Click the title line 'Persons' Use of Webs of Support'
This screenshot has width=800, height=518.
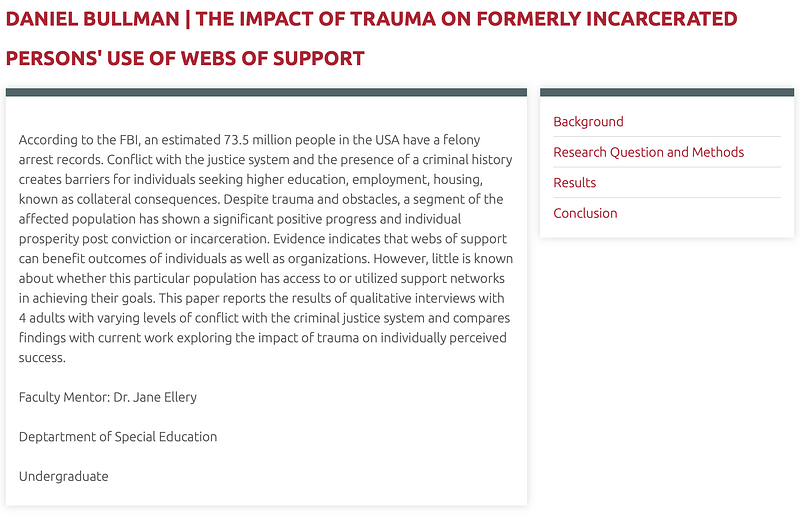click(x=185, y=58)
